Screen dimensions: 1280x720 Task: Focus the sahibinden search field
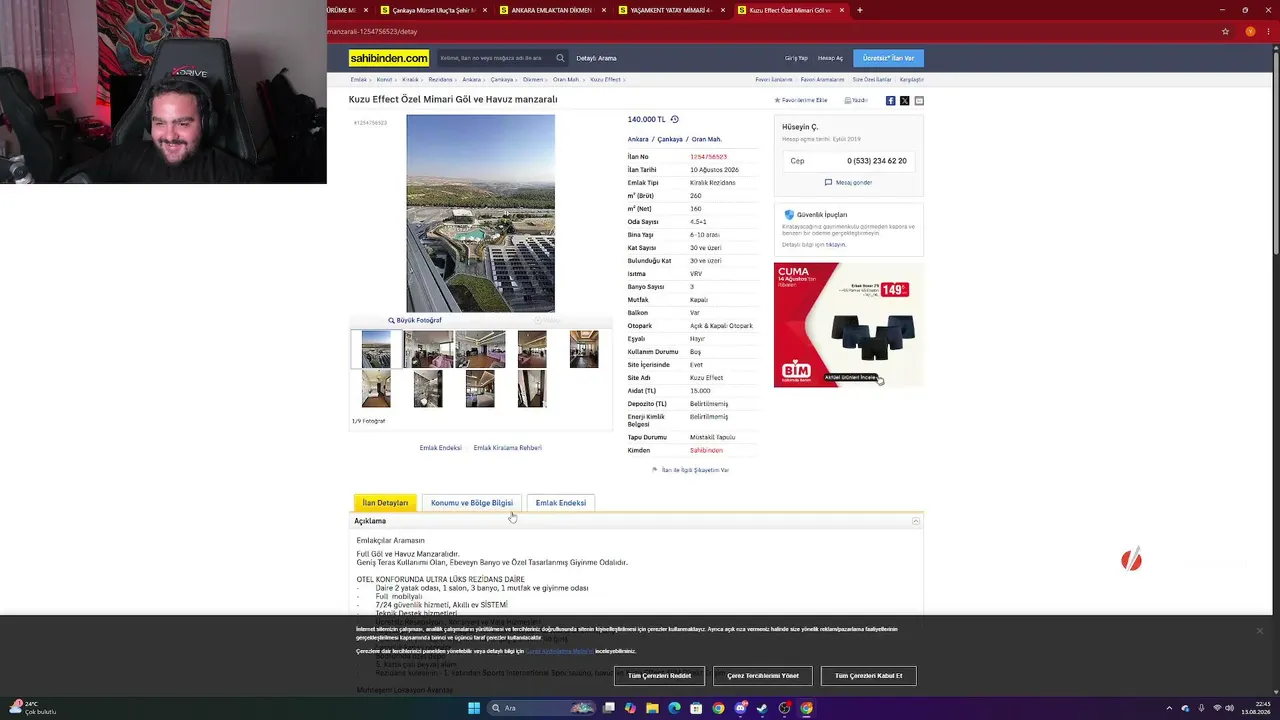point(496,58)
